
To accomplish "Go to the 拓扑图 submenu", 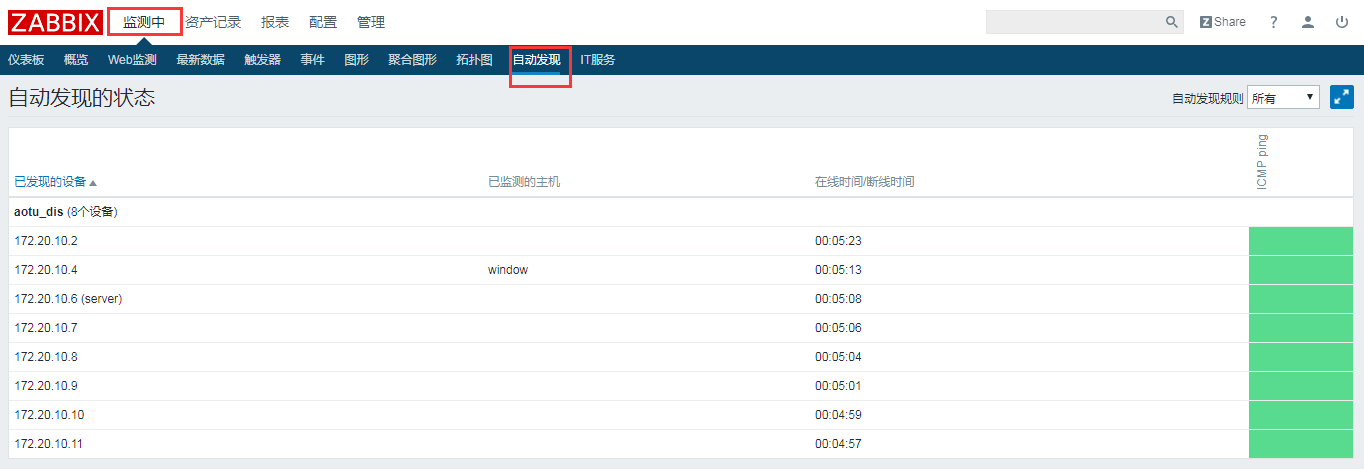I will point(474,60).
